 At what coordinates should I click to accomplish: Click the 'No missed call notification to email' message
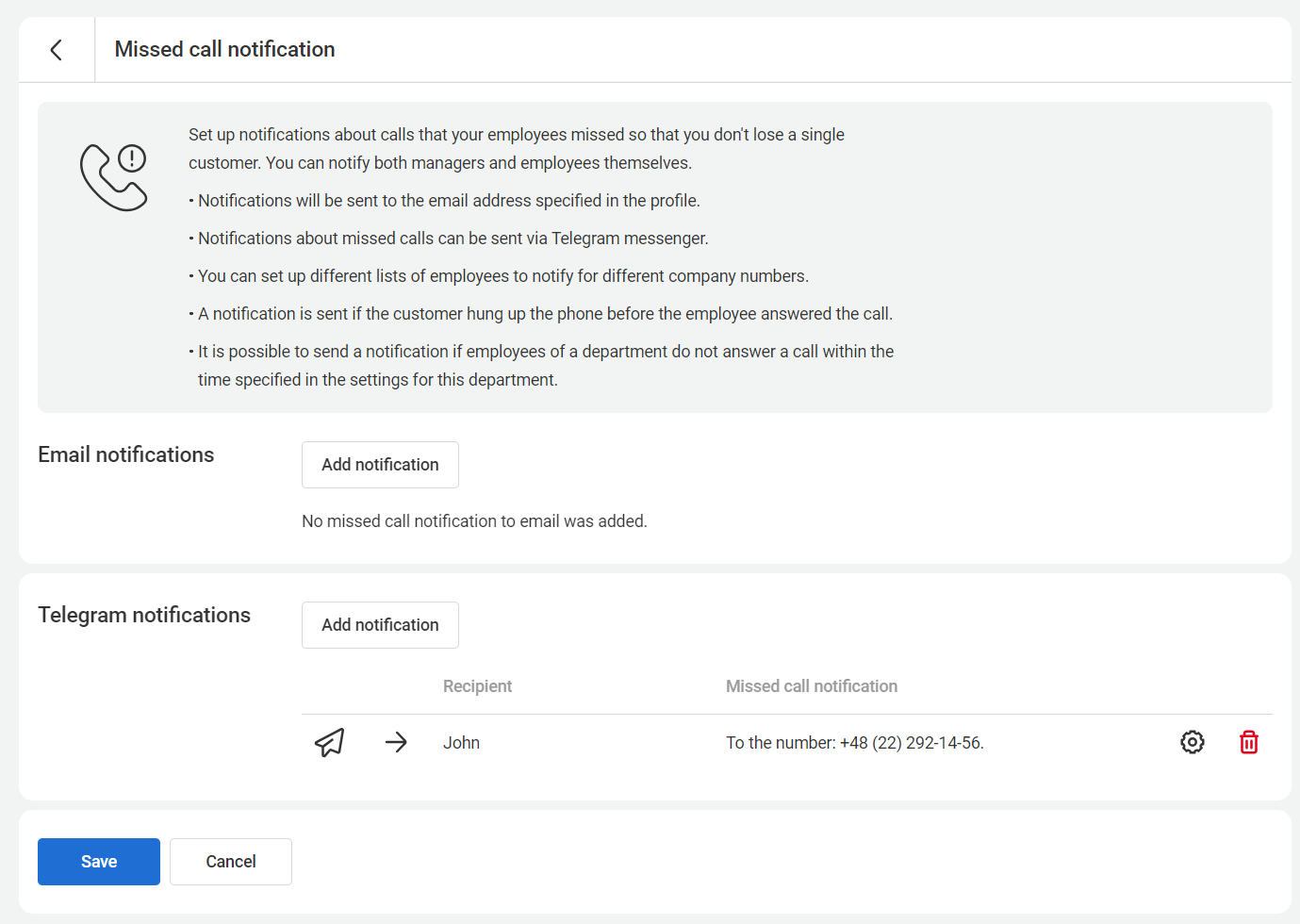474,521
